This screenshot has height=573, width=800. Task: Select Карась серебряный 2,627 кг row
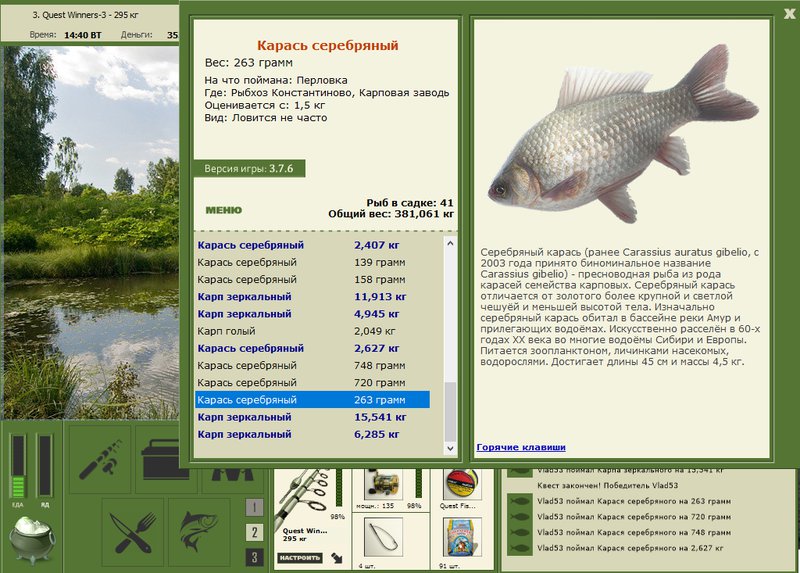(312, 348)
